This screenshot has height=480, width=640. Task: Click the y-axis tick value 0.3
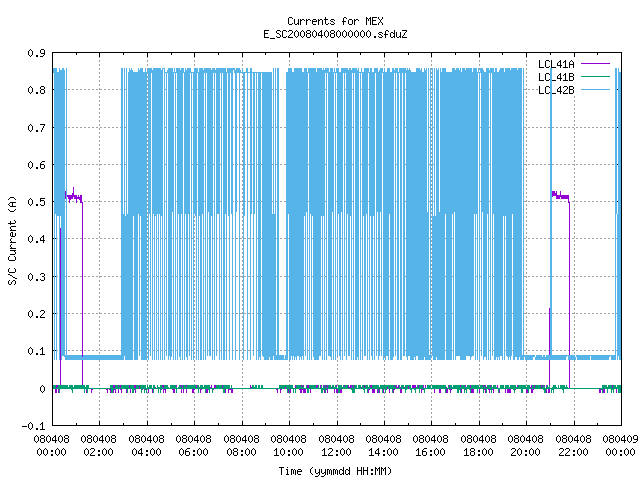tap(36, 277)
